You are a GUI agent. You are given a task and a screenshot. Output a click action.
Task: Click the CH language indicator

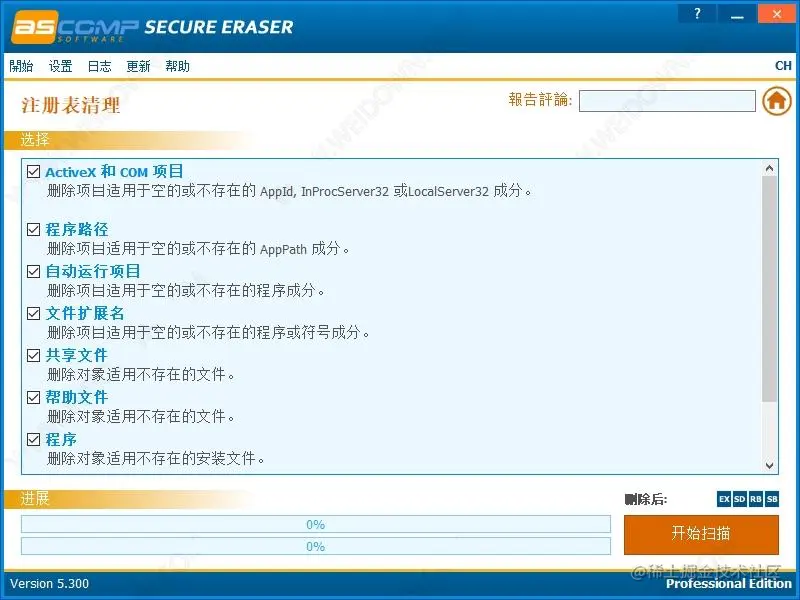[783, 66]
